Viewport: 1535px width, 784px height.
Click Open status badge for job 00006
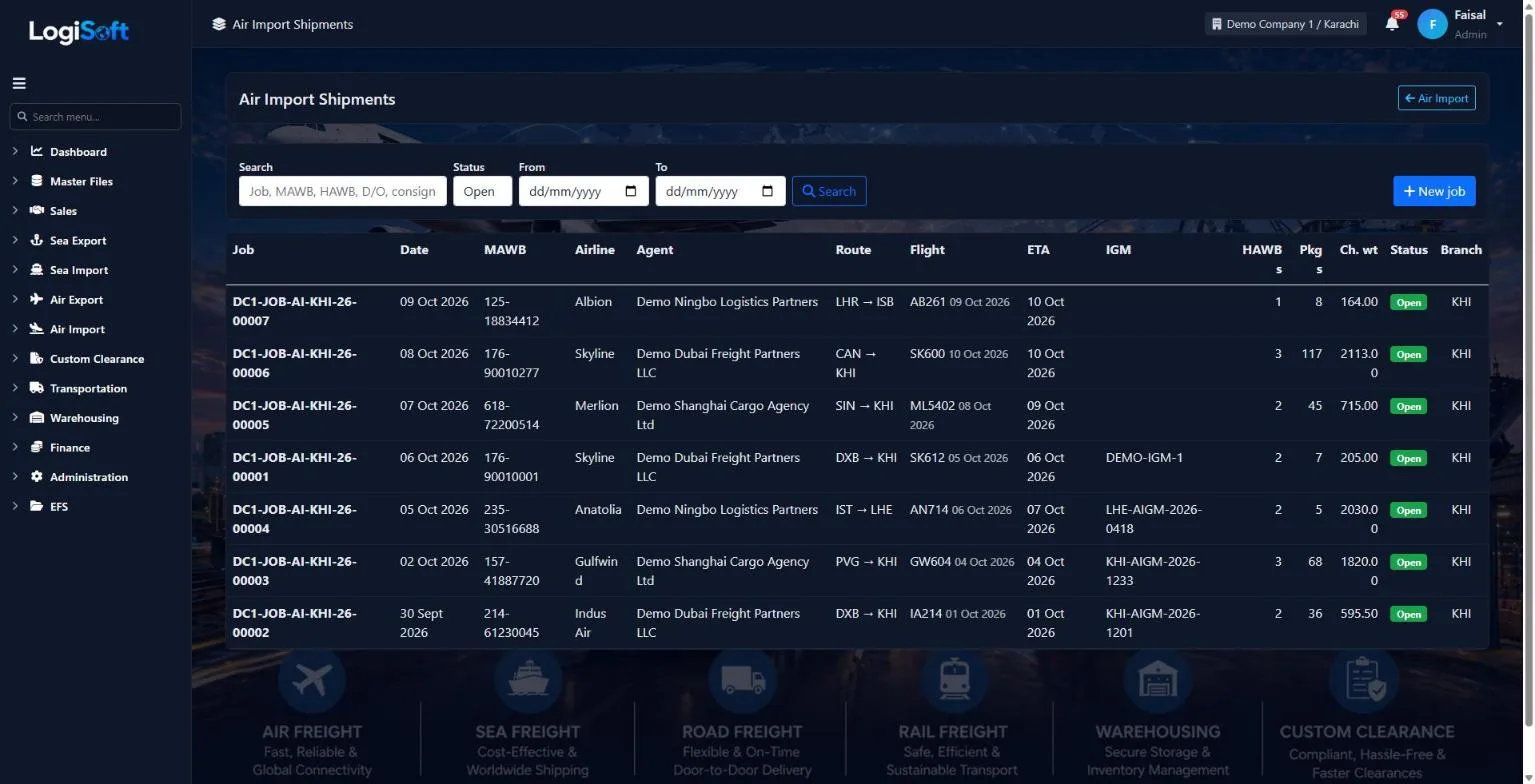pos(1408,354)
